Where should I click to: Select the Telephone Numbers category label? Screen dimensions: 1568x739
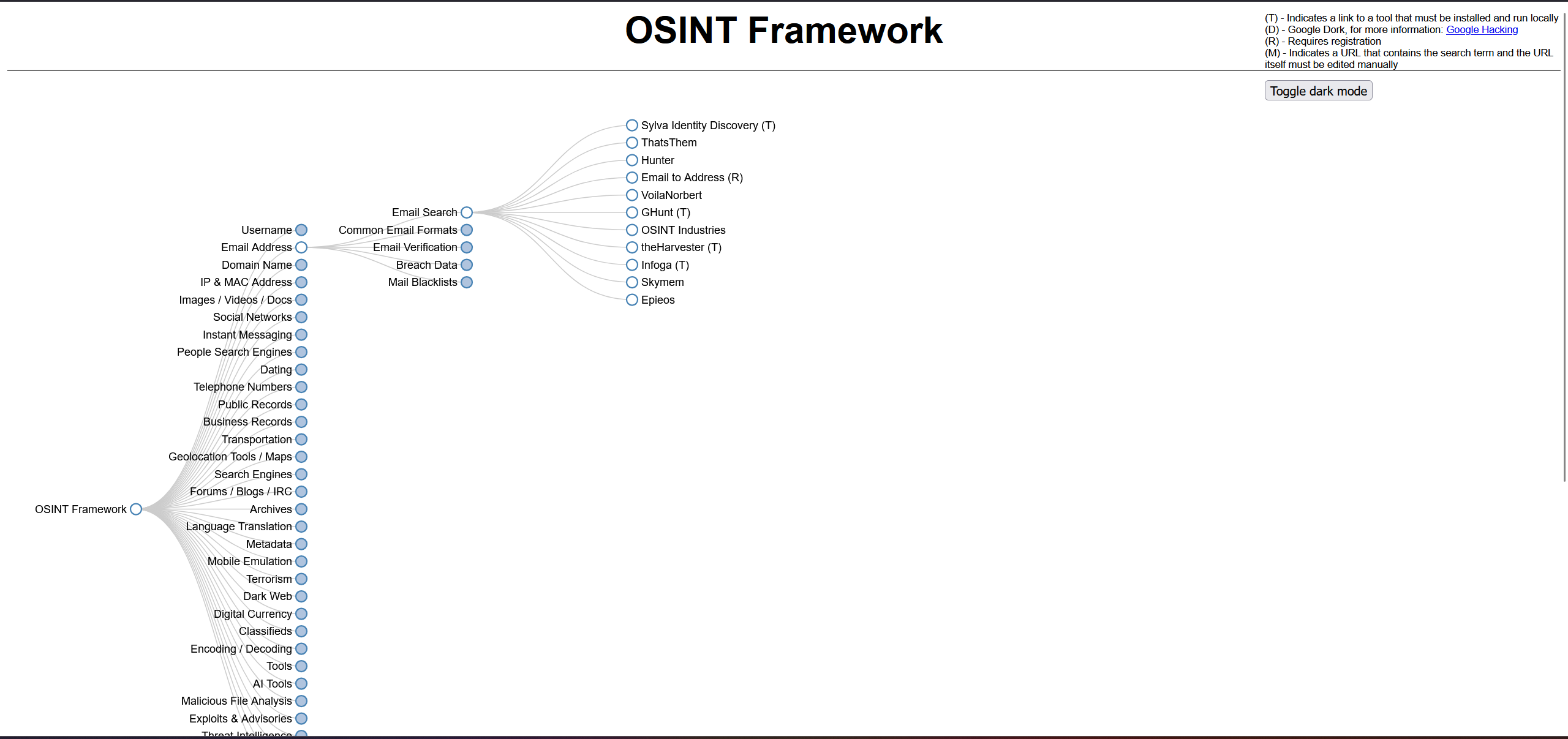[x=243, y=387]
